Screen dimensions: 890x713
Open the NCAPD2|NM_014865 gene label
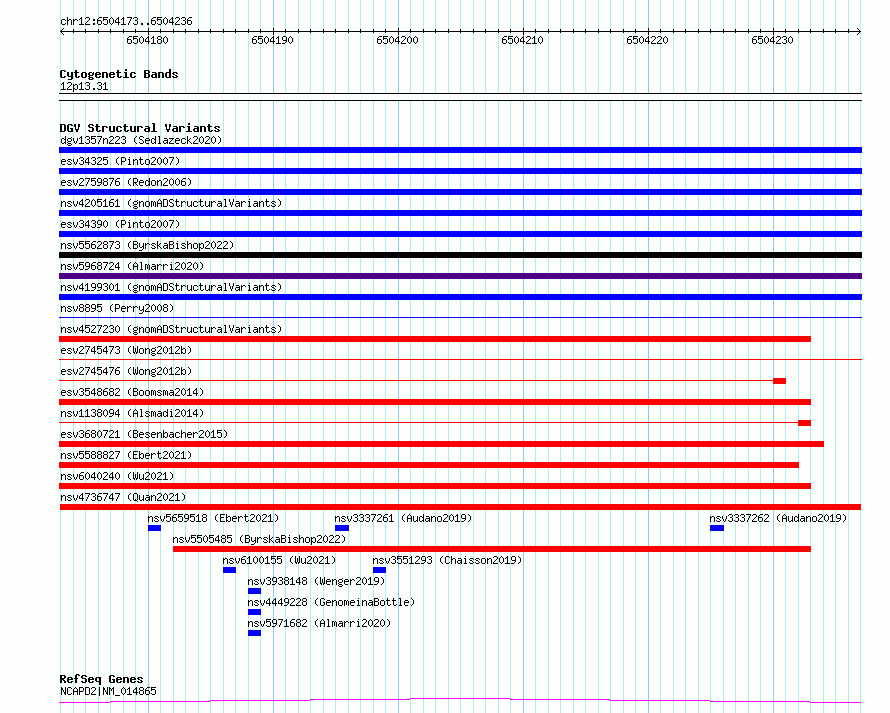tap(108, 691)
